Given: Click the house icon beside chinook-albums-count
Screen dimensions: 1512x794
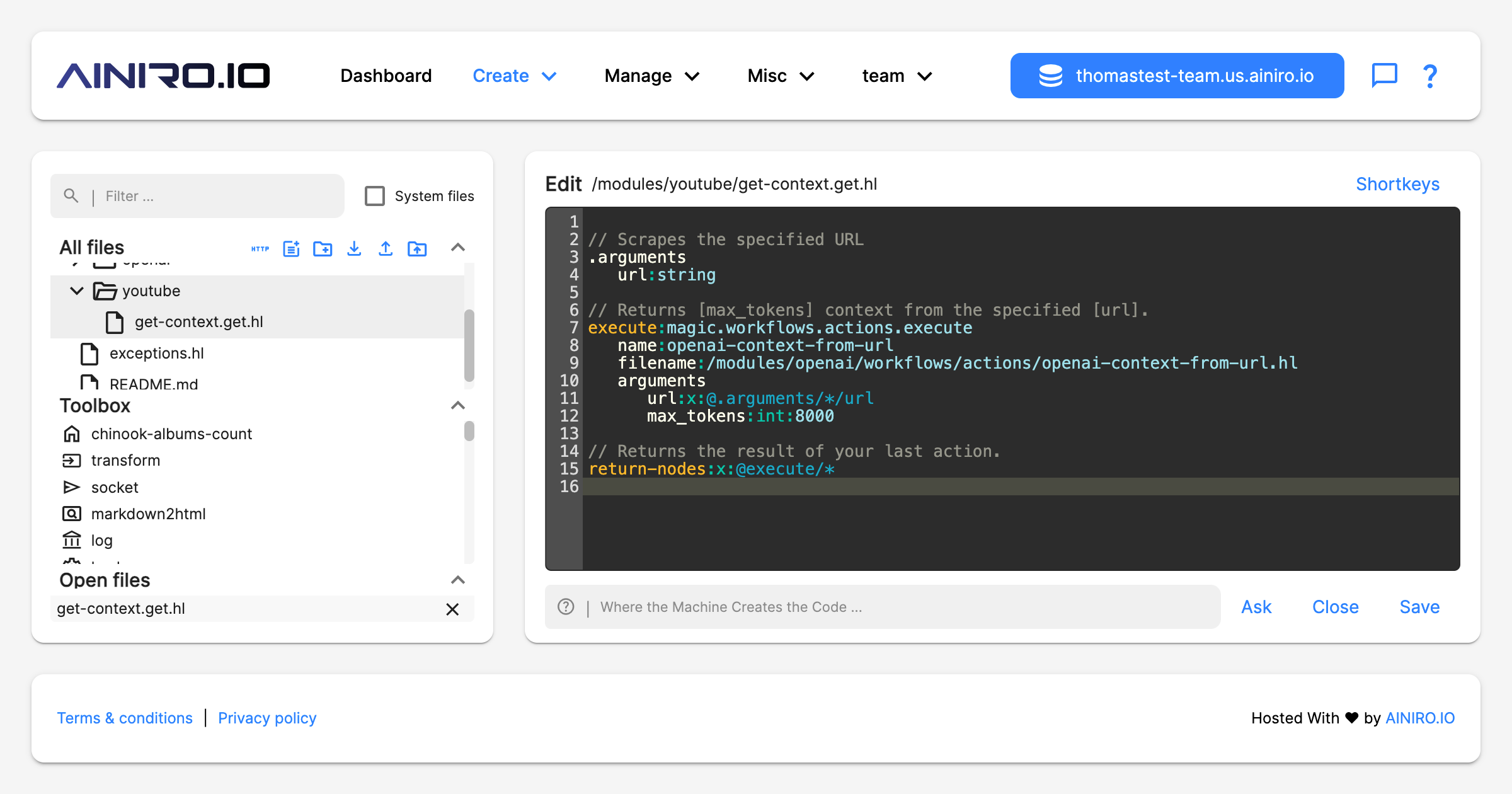Looking at the screenshot, I should (x=72, y=434).
